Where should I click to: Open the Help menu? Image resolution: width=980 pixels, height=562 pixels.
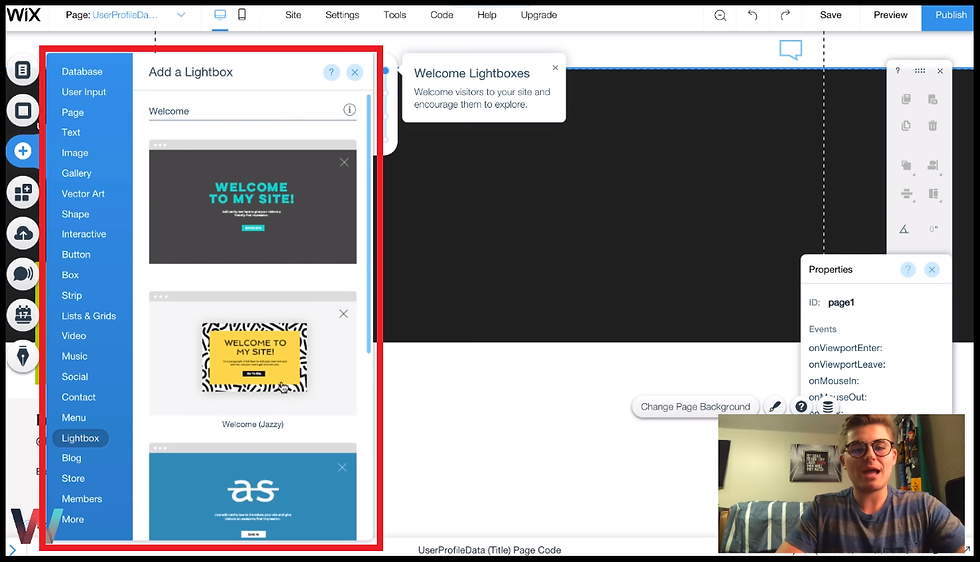[x=487, y=15]
